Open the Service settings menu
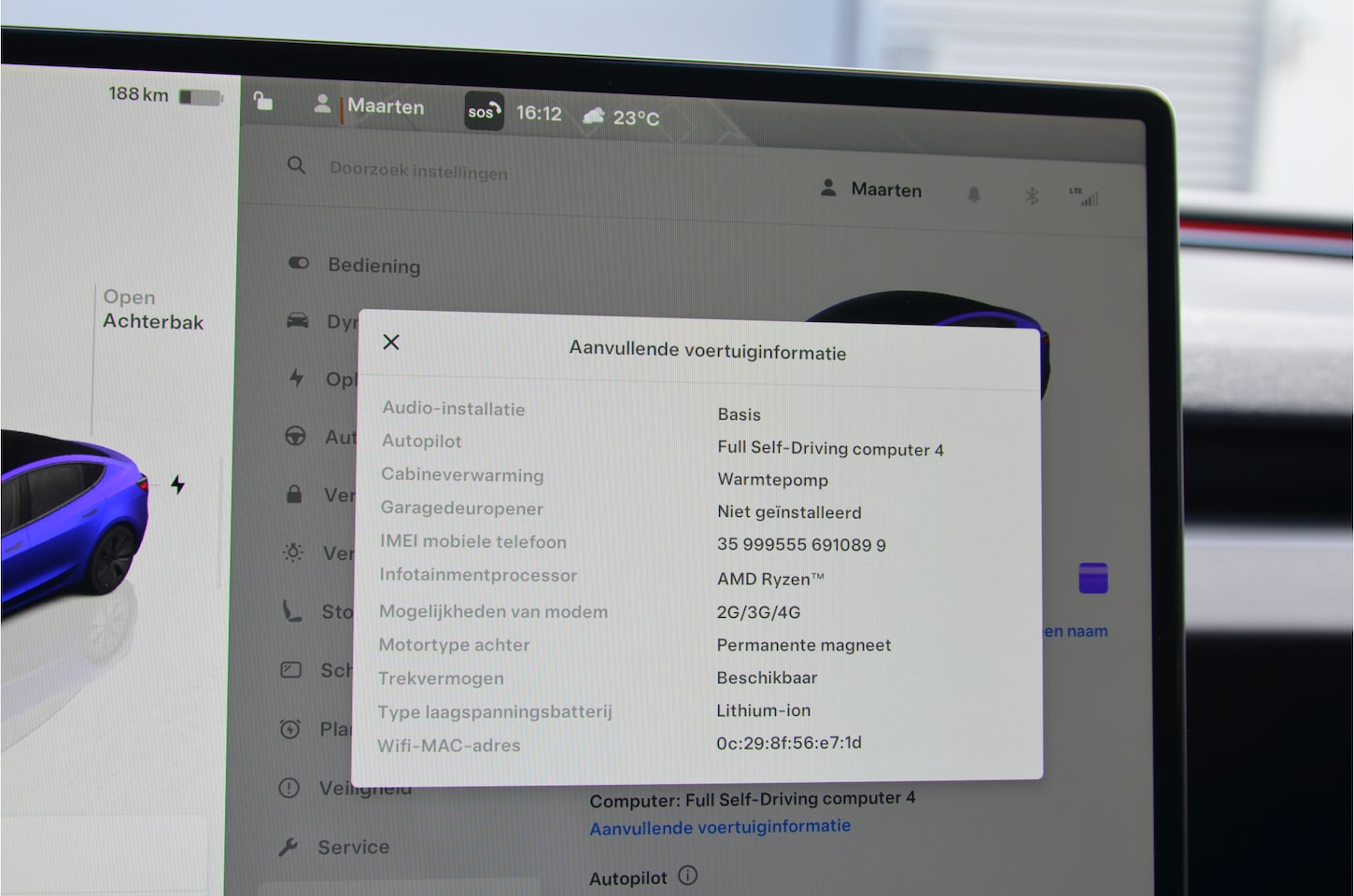The height and width of the screenshot is (896, 1354). (x=334, y=847)
